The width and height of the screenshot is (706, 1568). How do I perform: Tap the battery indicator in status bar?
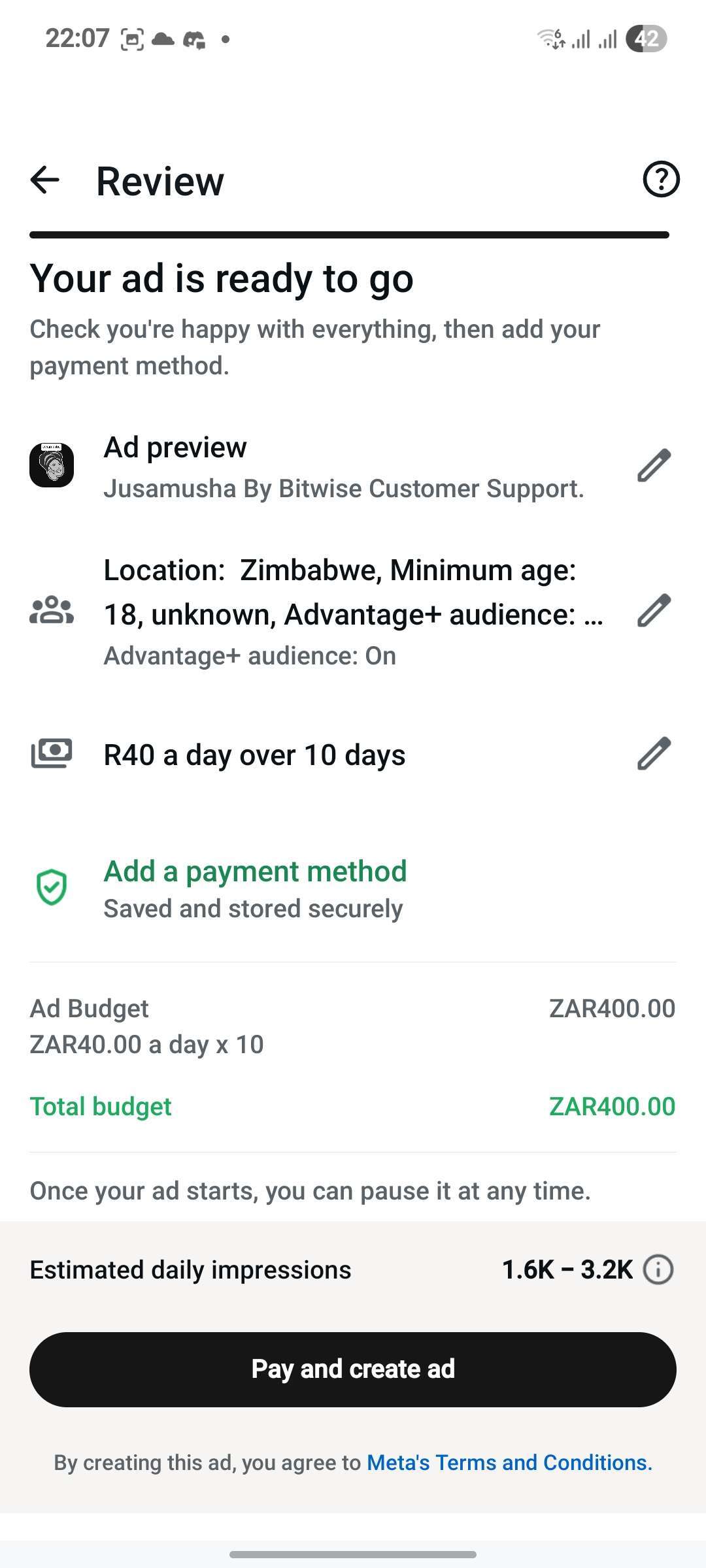point(647,39)
